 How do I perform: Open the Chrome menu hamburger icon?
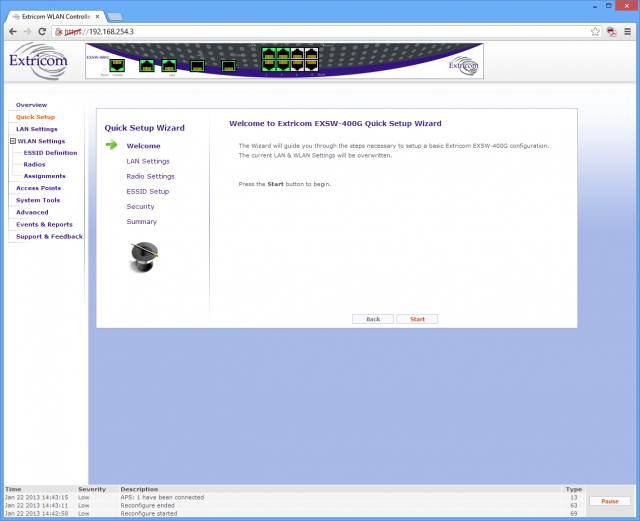(x=627, y=31)
